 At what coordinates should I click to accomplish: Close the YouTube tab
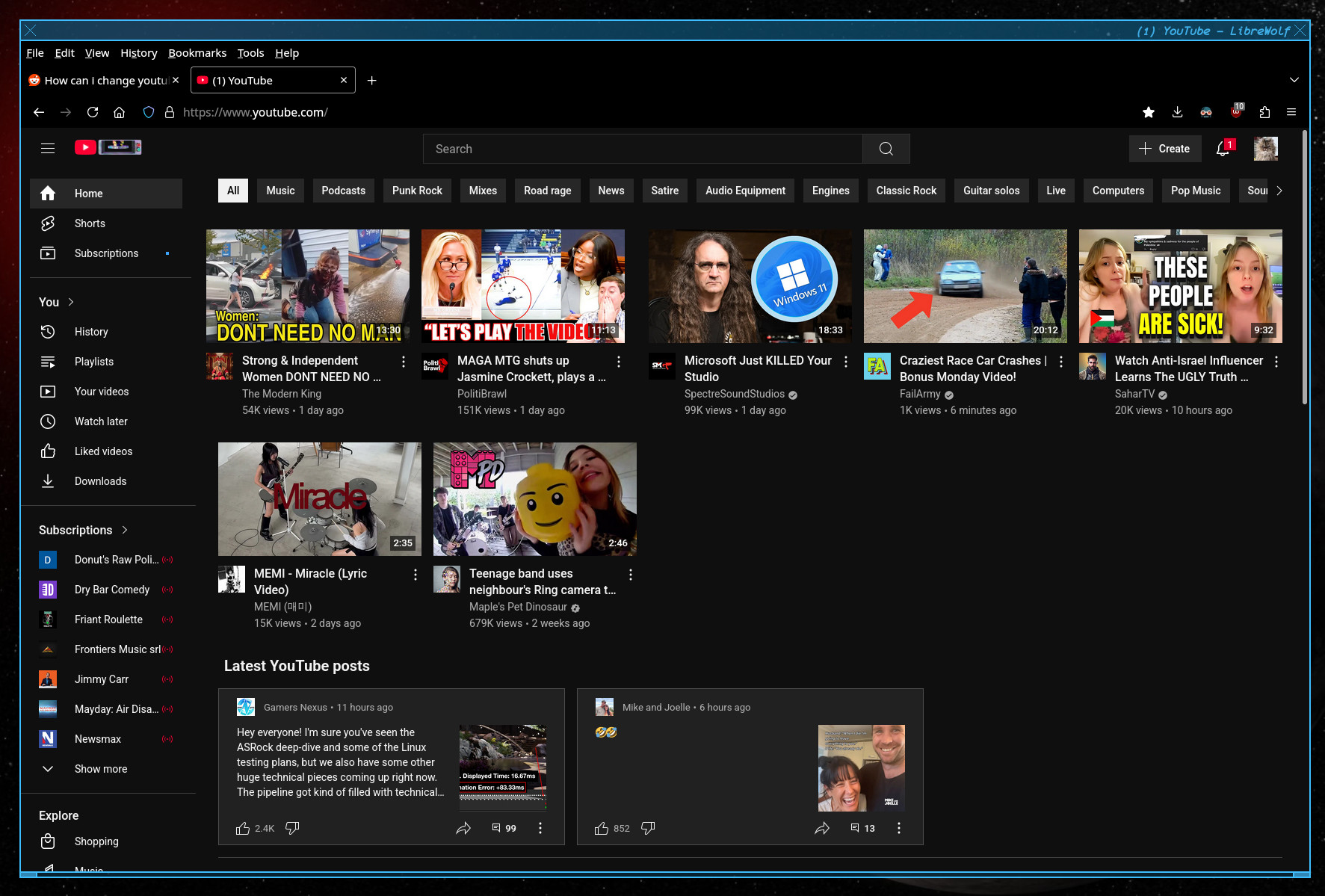point(344,80)
